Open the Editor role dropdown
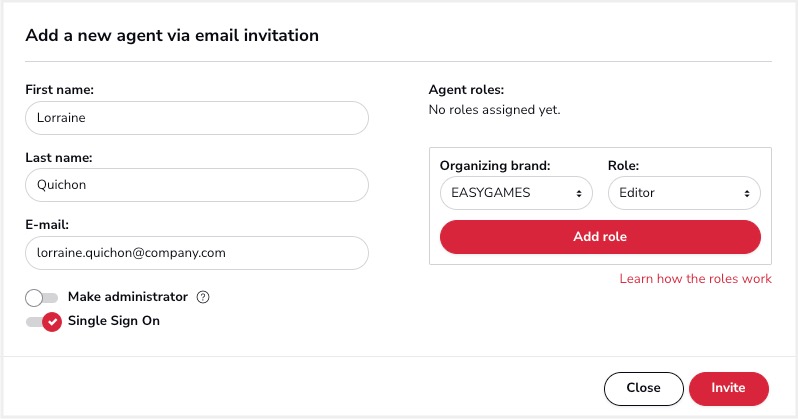 [x=684, y=193]
